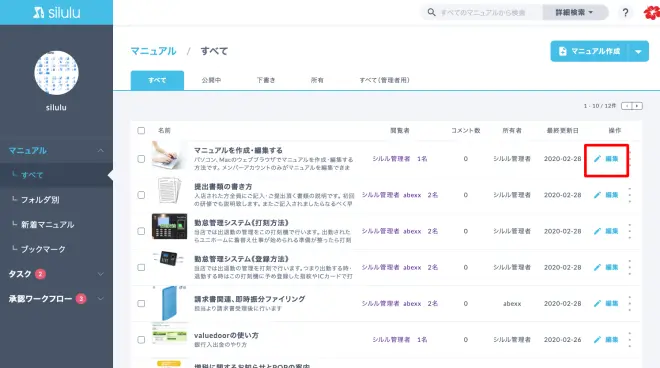Open manual titled 請求書関連、即時振分ファイリング
Screen dimensions: 660x368
point(250,299)
